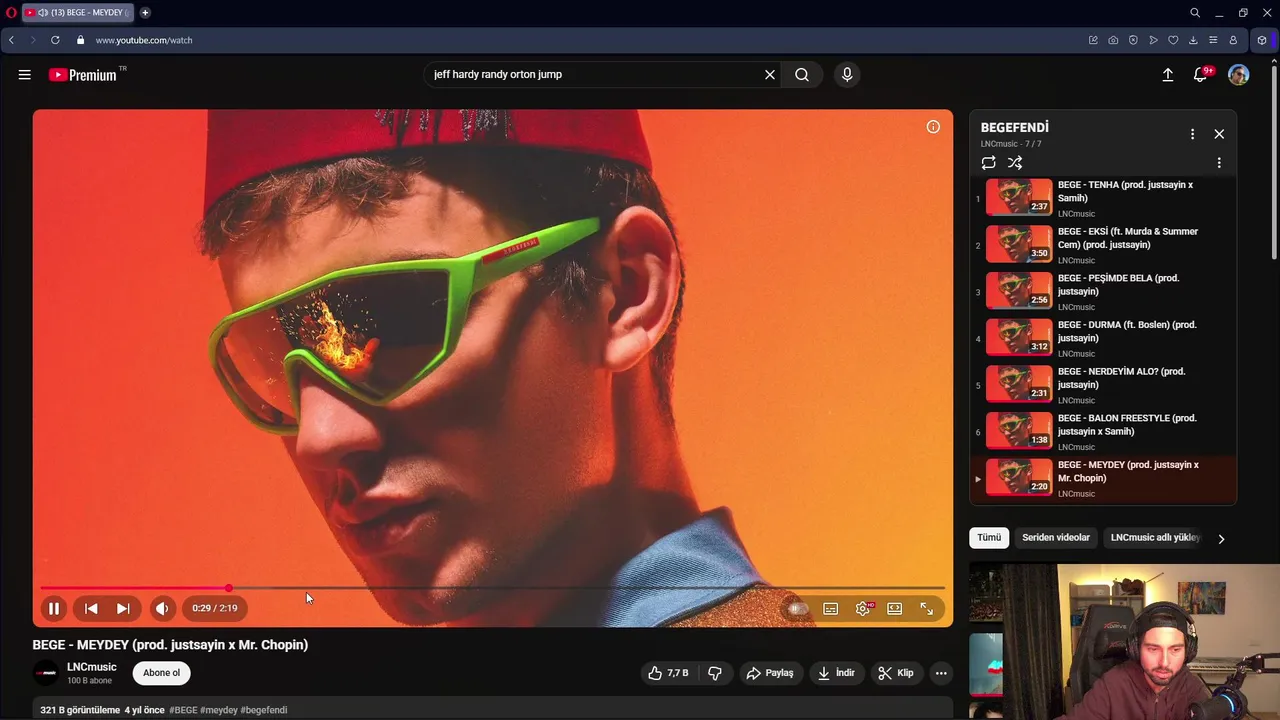
Task: Play BEGE - NERDEYİM ALO? item
Action: pos(1103,385)
